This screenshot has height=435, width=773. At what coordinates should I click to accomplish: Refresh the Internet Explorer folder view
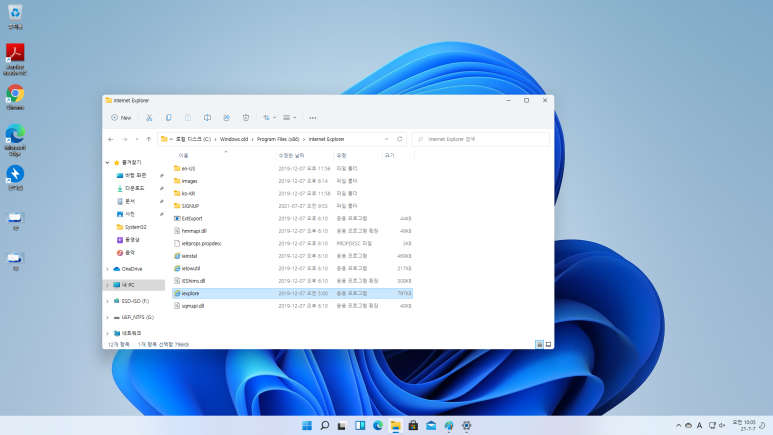point(400,140)
